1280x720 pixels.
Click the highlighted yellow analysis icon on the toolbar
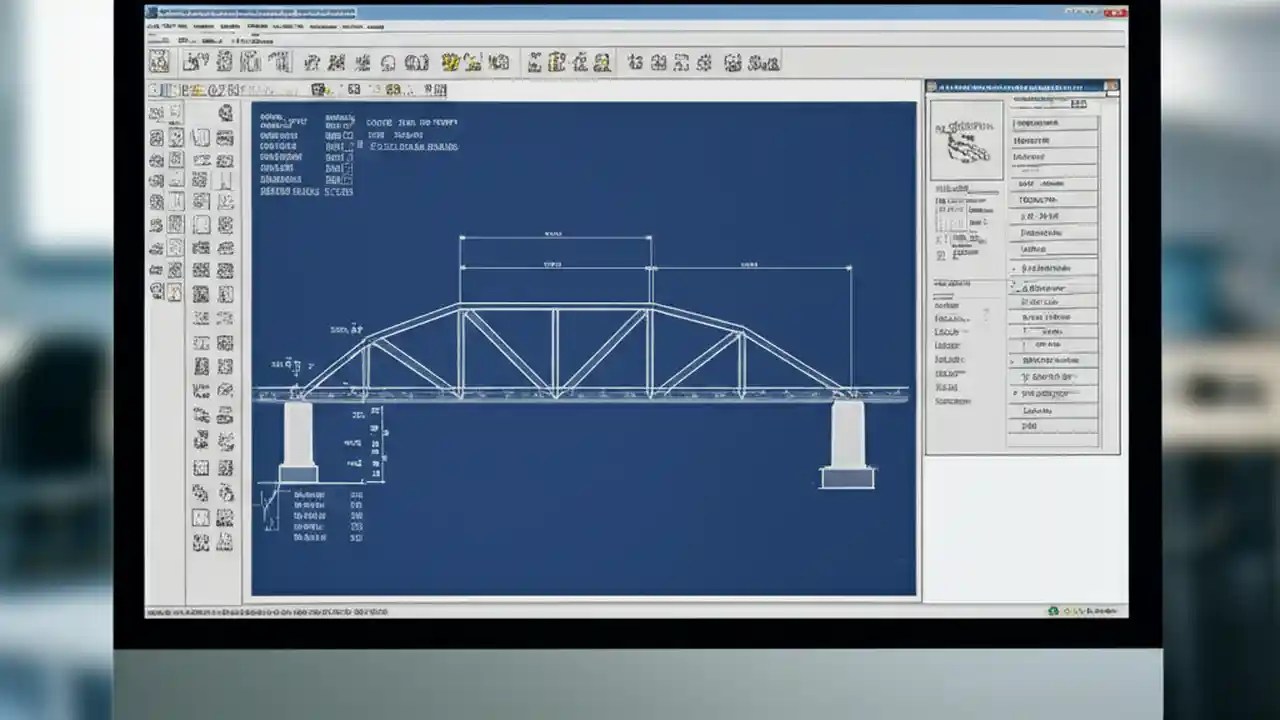(450, 62)
